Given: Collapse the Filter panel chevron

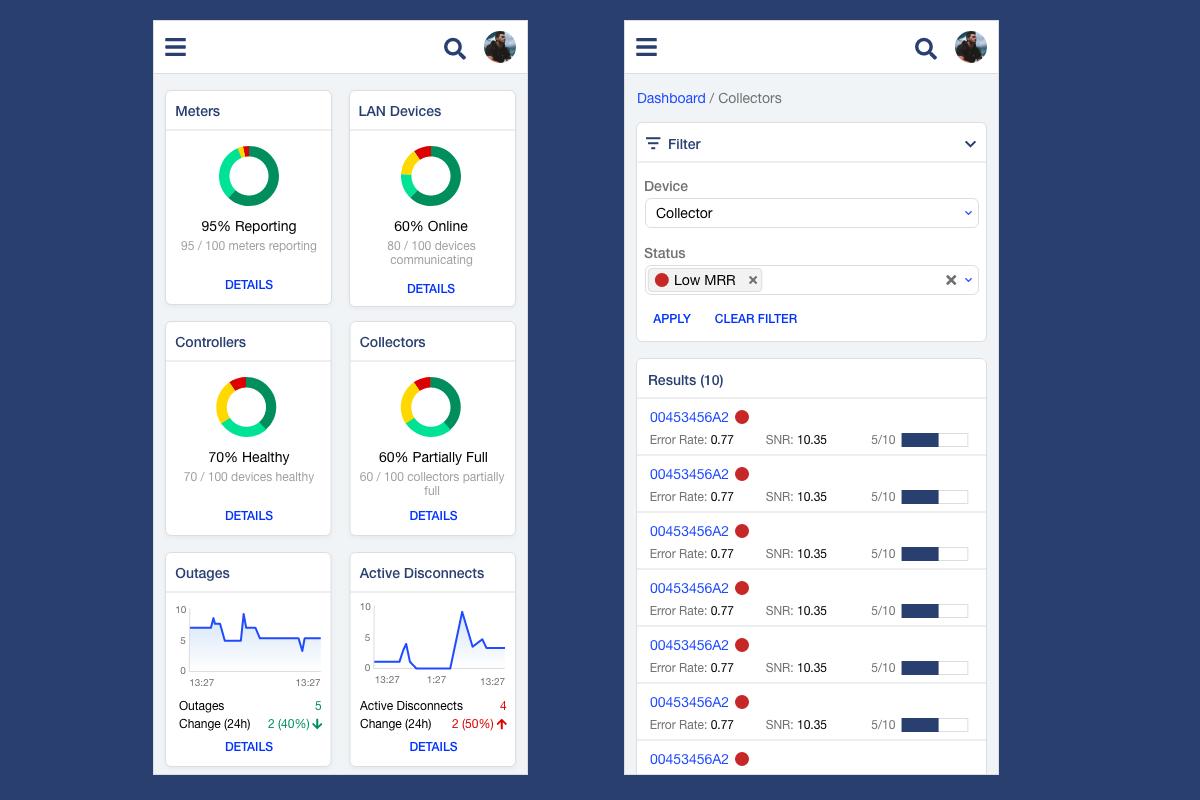Looking at the screenshot, I should (970, 144).
